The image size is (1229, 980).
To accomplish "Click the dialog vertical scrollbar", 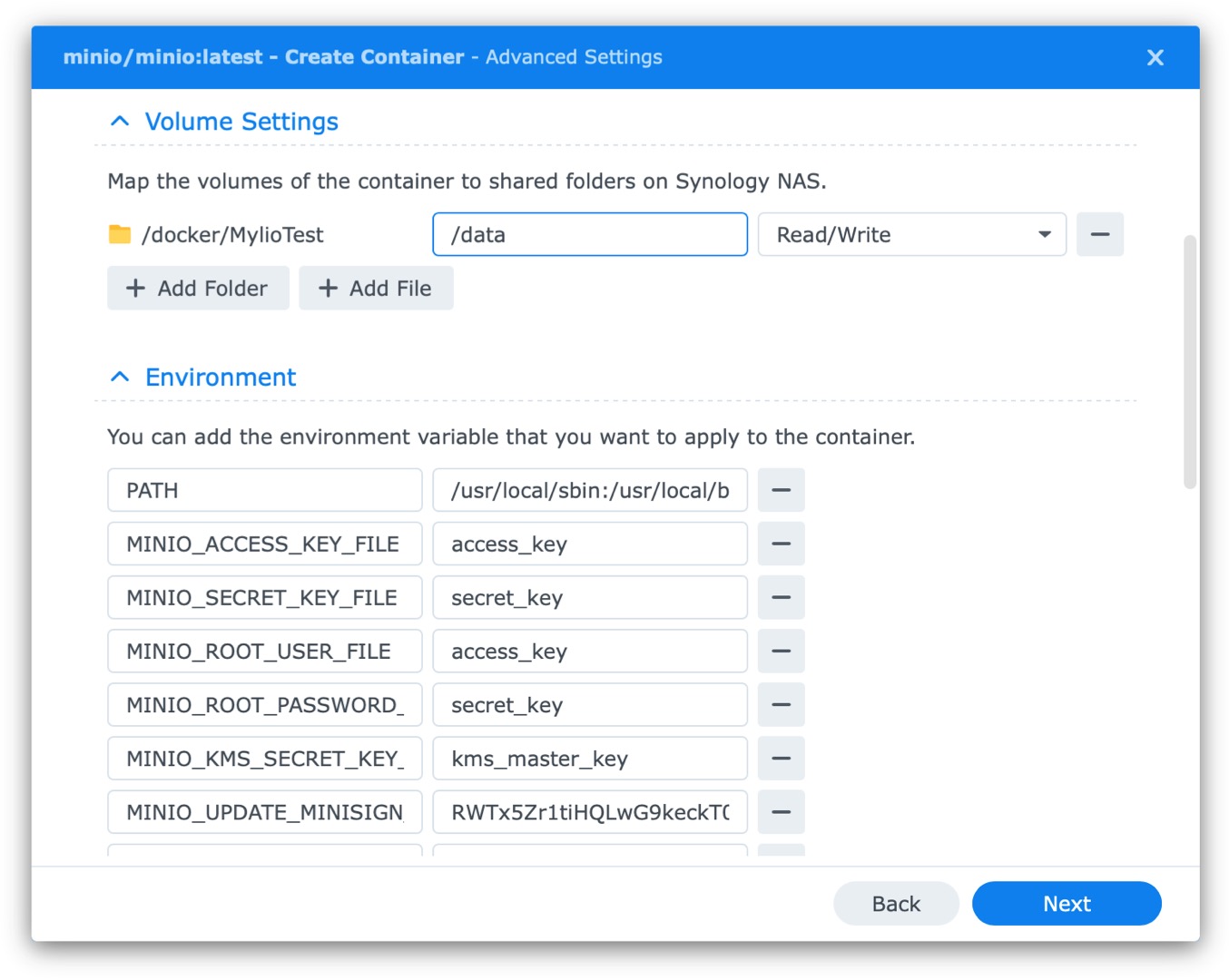I will (1190, 362).
